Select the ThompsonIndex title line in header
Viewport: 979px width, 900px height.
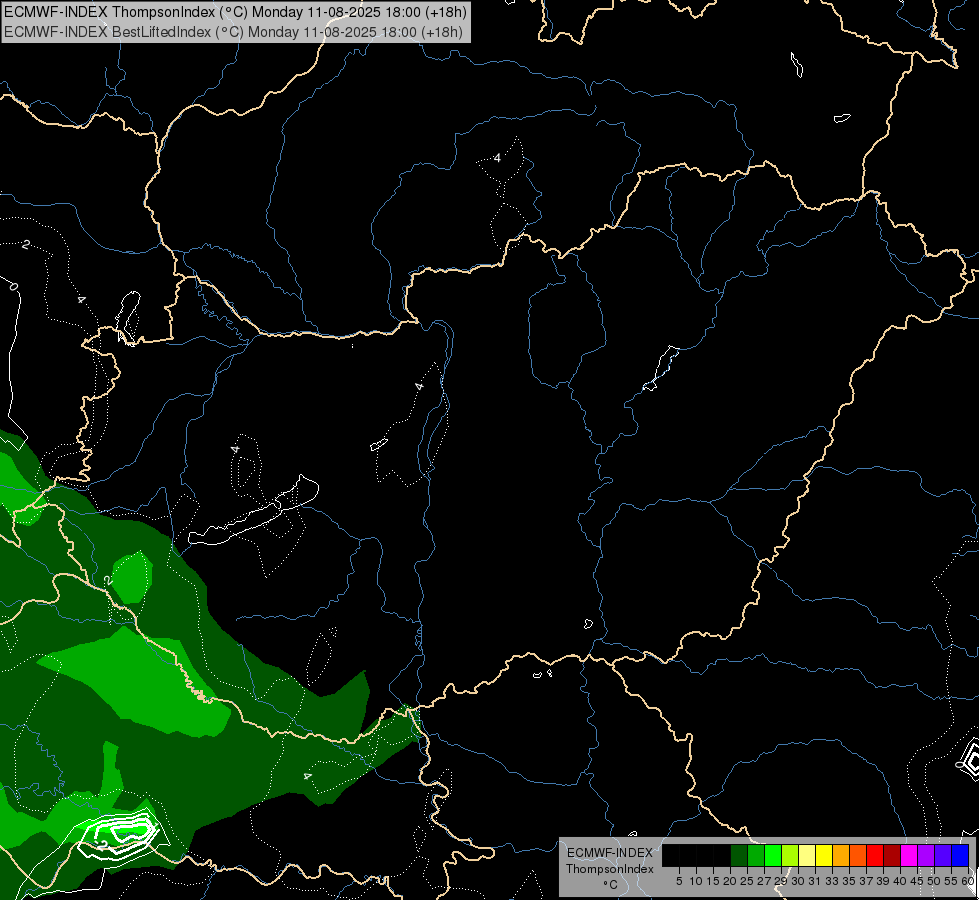pyautogui.click(x=235, y=12)
